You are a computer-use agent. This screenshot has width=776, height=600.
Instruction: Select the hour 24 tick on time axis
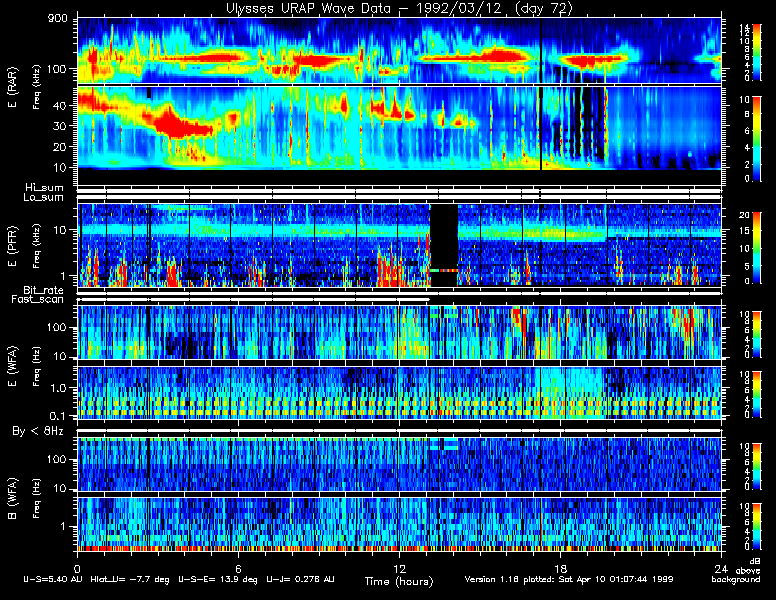[x=721, y=568]
